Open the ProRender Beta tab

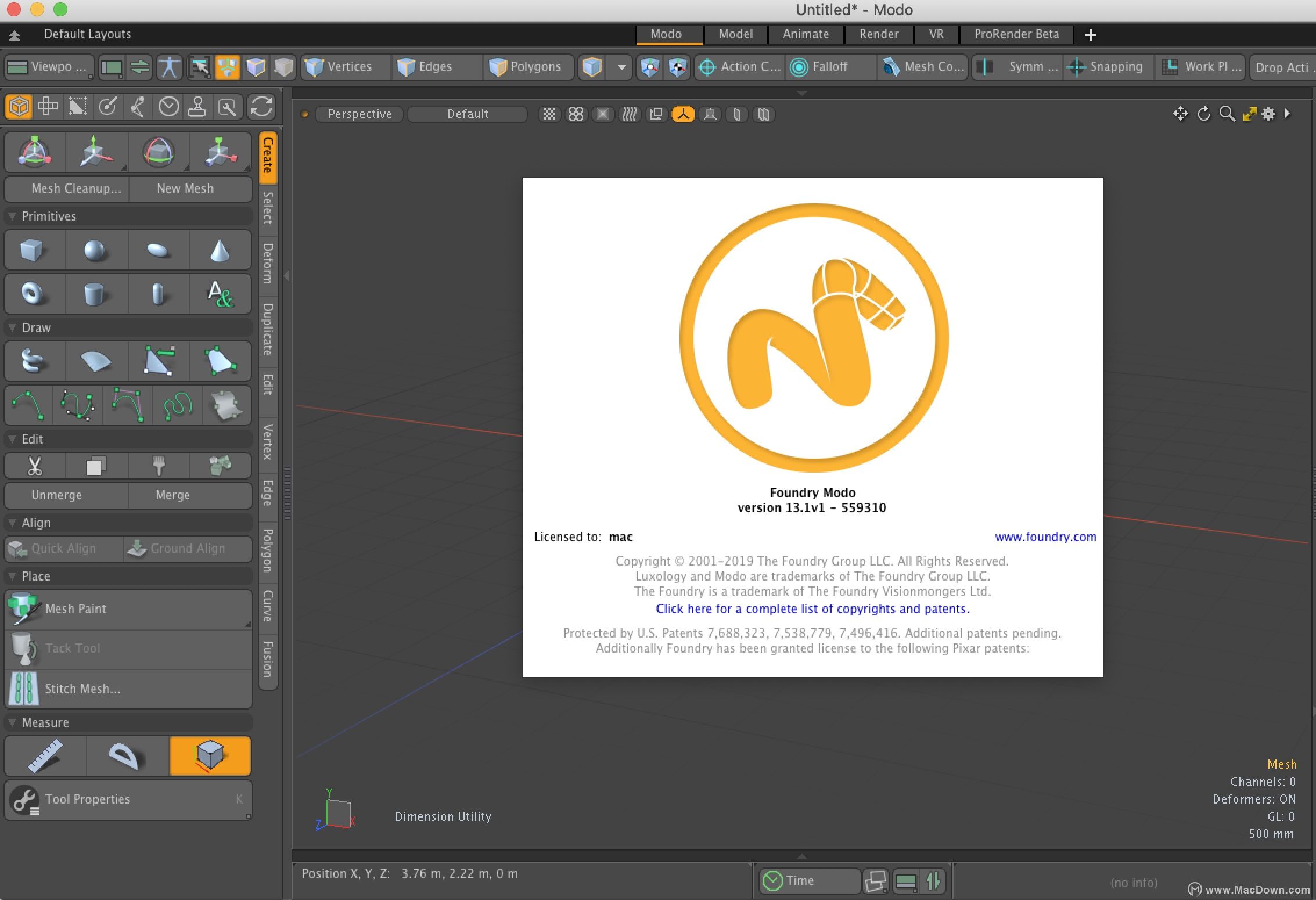pos(1016,34)
